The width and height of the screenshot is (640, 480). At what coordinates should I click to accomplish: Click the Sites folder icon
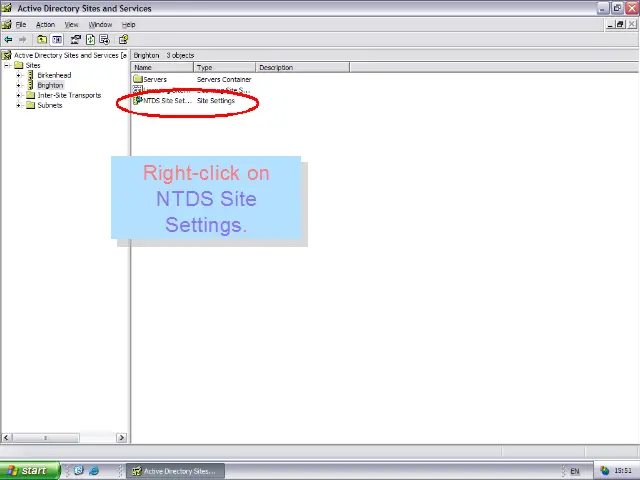(x=19, y=65)
